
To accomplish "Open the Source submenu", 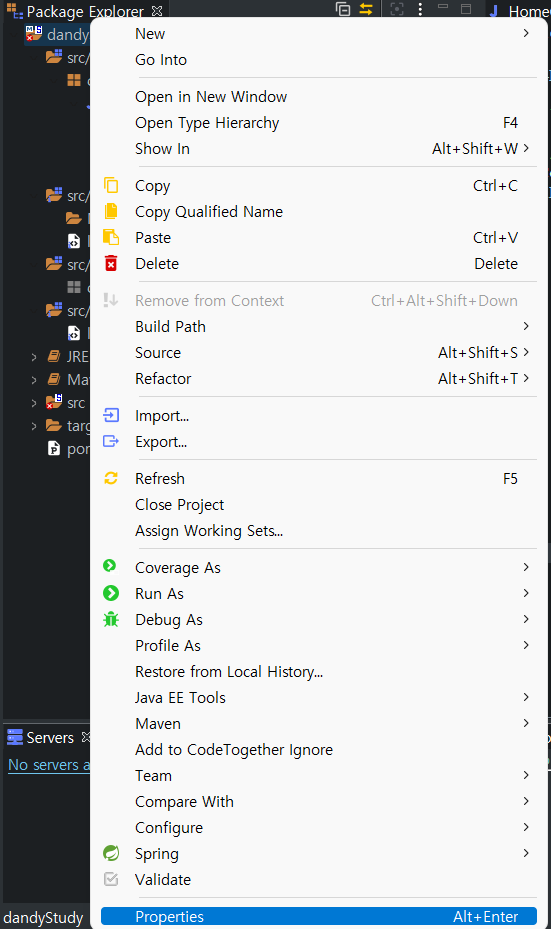I will pos(319,353).
